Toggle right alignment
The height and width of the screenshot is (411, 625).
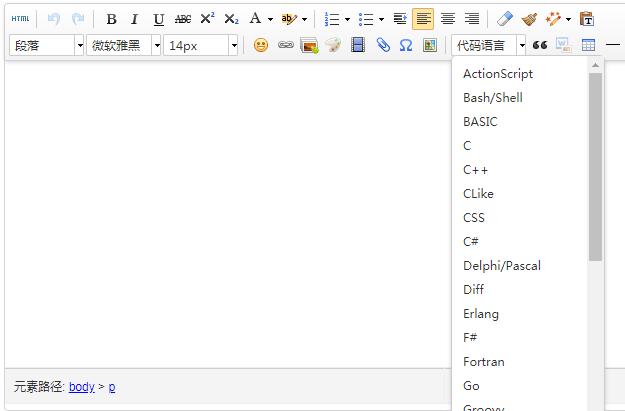[472, 19]
